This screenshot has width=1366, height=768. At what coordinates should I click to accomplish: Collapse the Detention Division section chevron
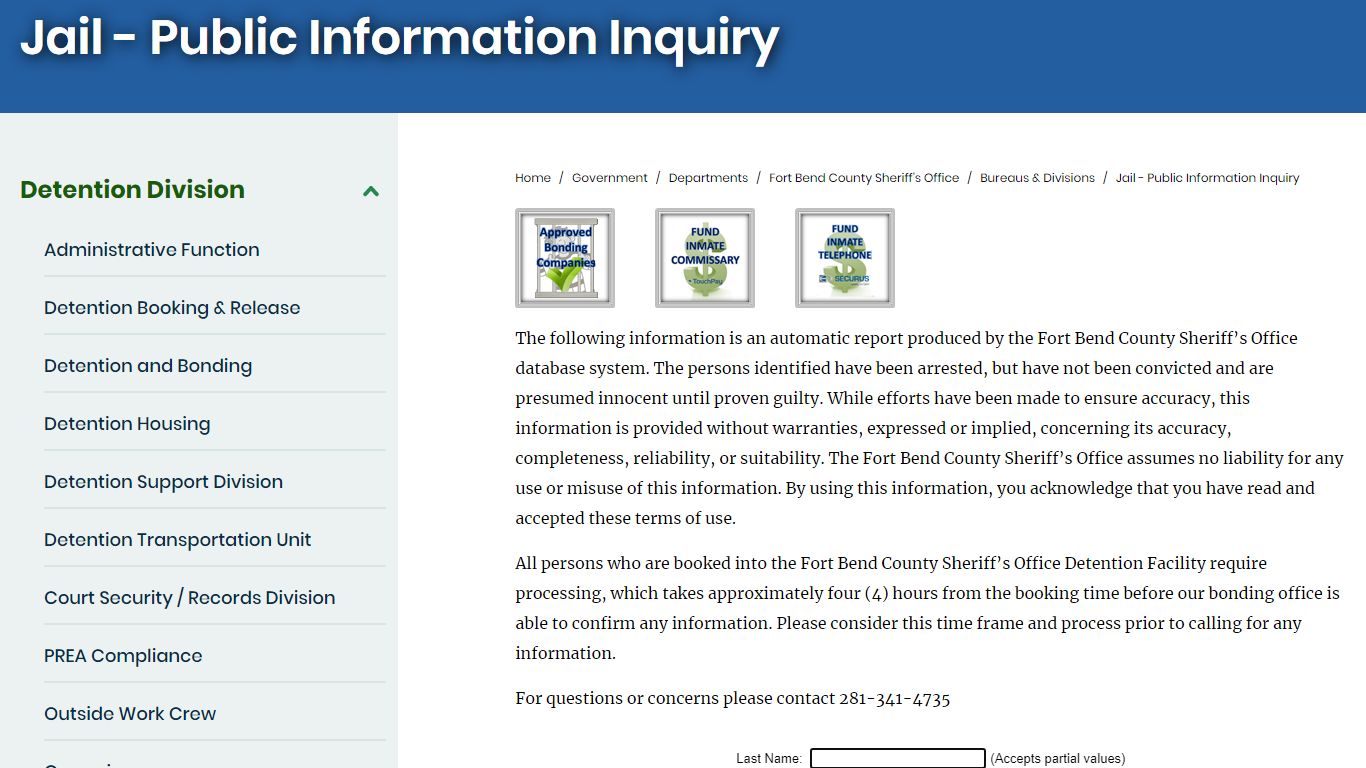[x=371, y=190]
